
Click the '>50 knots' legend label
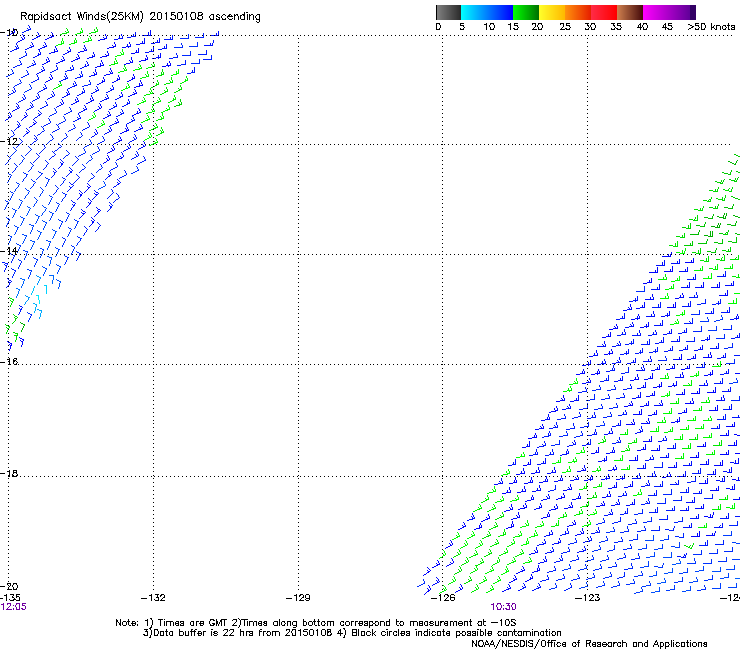(711, 27)
